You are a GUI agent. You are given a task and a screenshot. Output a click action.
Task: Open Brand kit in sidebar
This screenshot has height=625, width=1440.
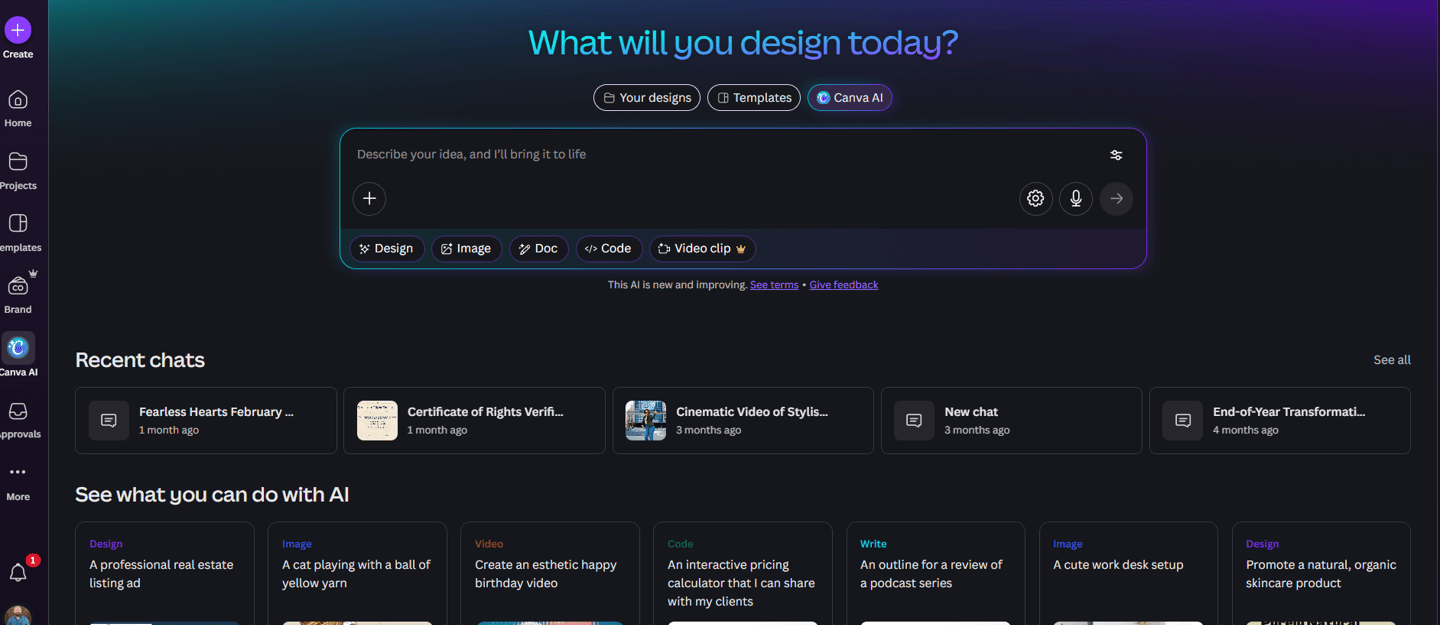(18, 294)
